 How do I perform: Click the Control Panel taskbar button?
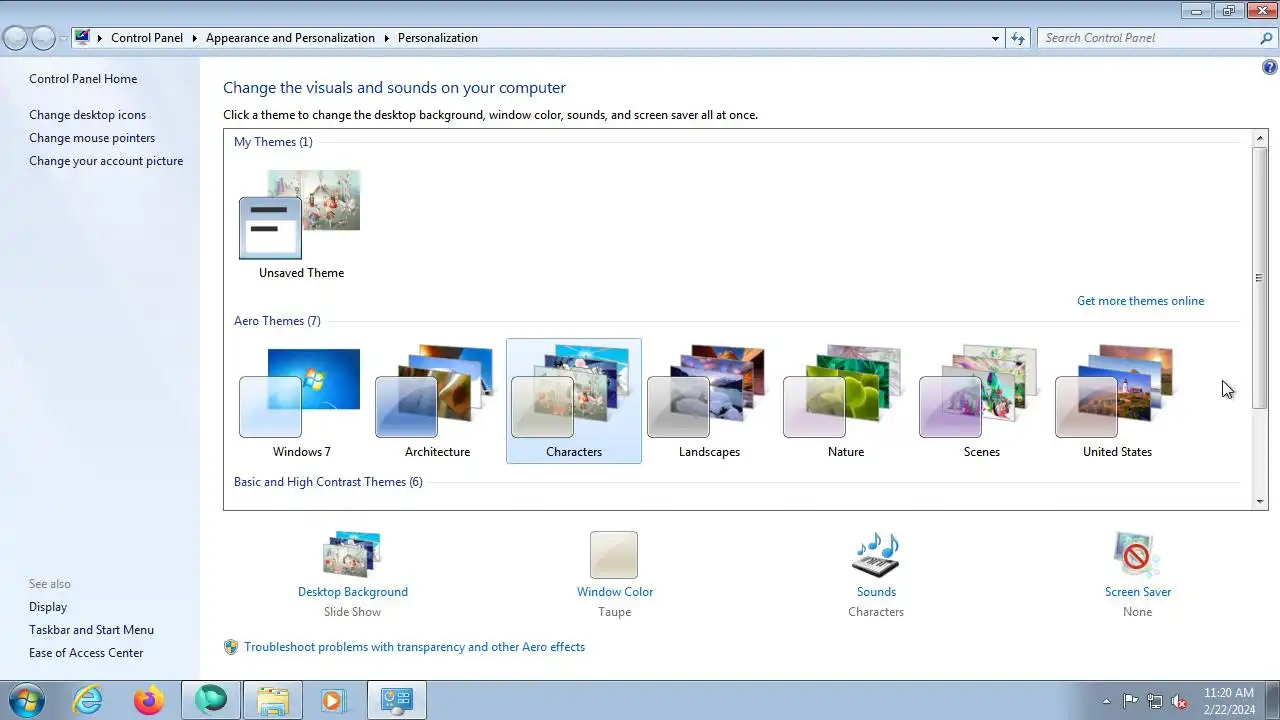coord(397,700)
